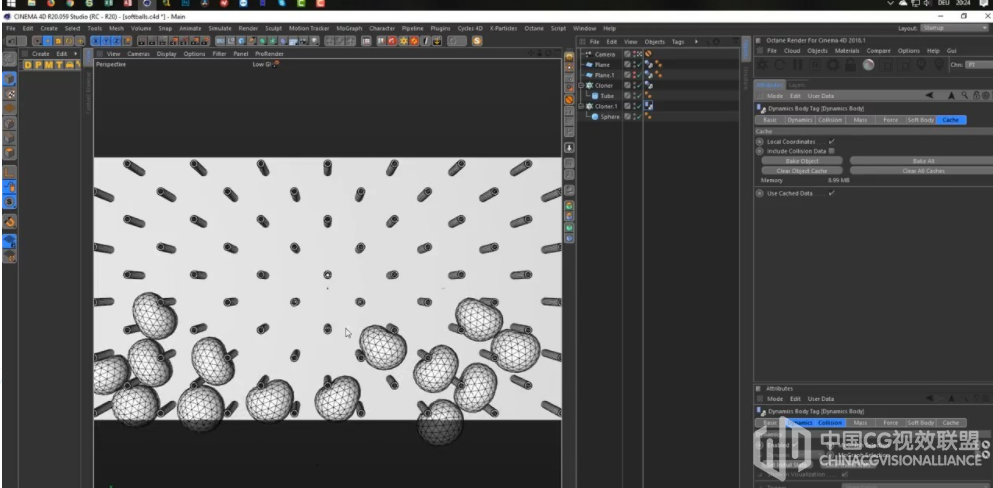Viewport: 993px width, 488px height.
Task: Click Bake All button
Action: point(923,161)
